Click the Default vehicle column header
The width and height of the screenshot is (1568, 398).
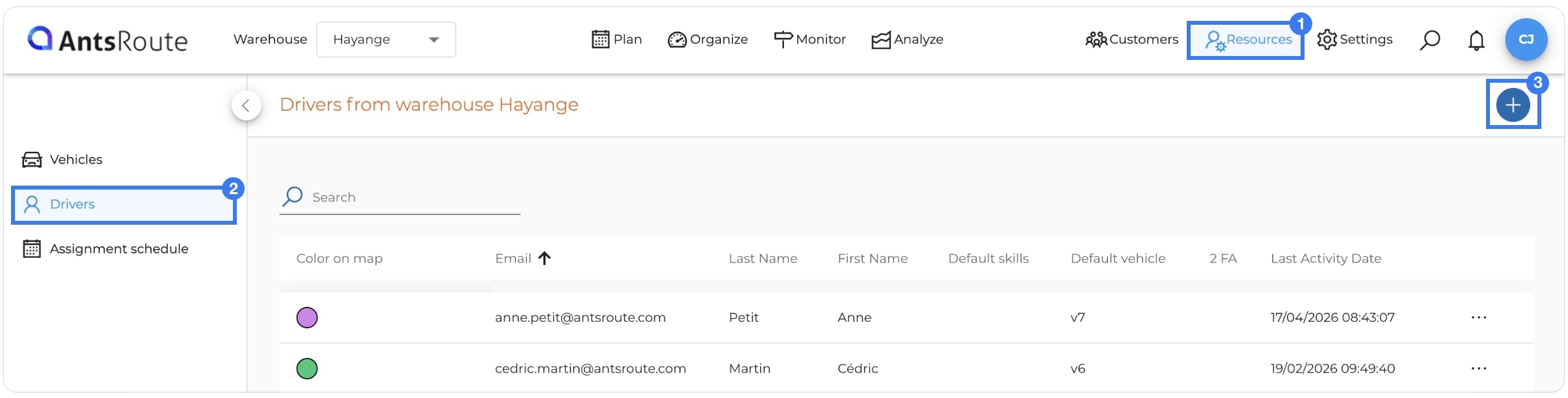coord(1118,259)
